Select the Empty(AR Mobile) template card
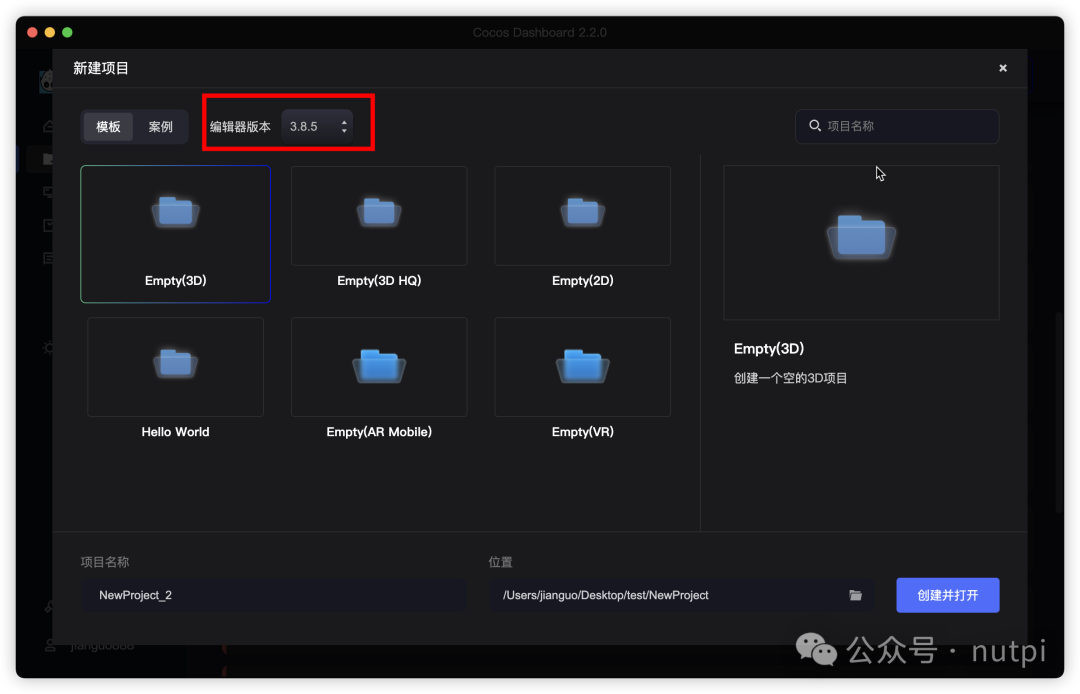1080x694 pixels. [x=379, y=379]
